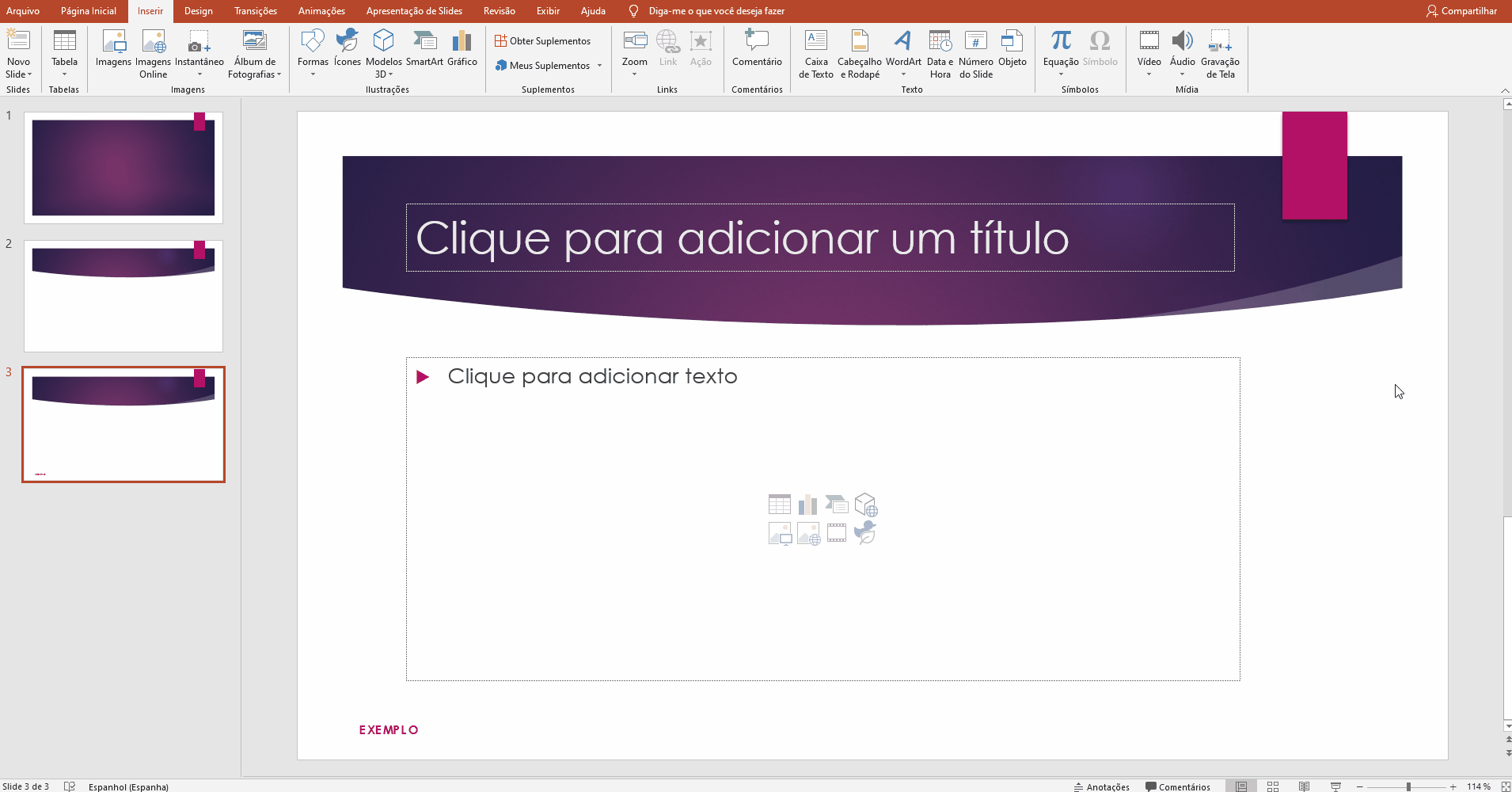Click the Símbolo omega icon
The height and width of the screenshot is (792, 1512).
pyautogui.click(x=1100, y=40)
